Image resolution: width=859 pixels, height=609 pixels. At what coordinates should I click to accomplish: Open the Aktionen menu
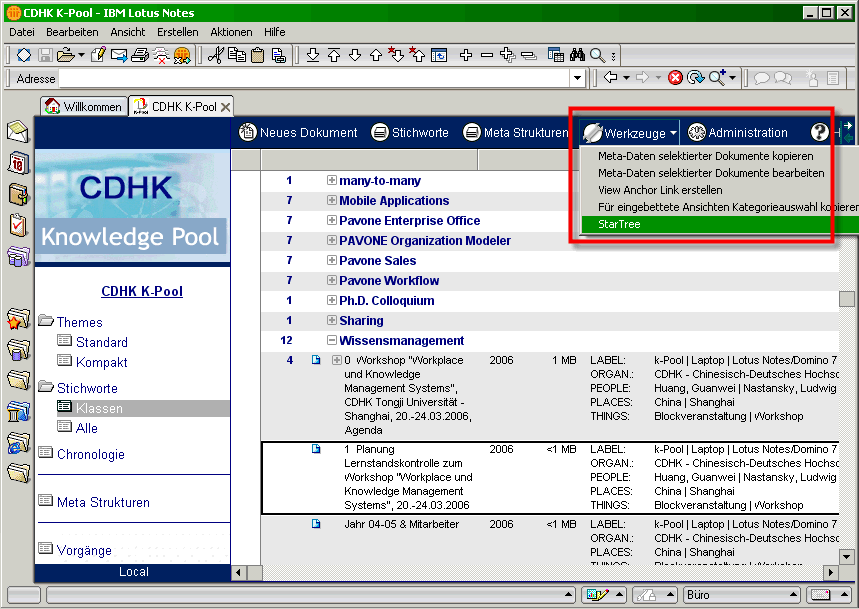coord(231,32)
